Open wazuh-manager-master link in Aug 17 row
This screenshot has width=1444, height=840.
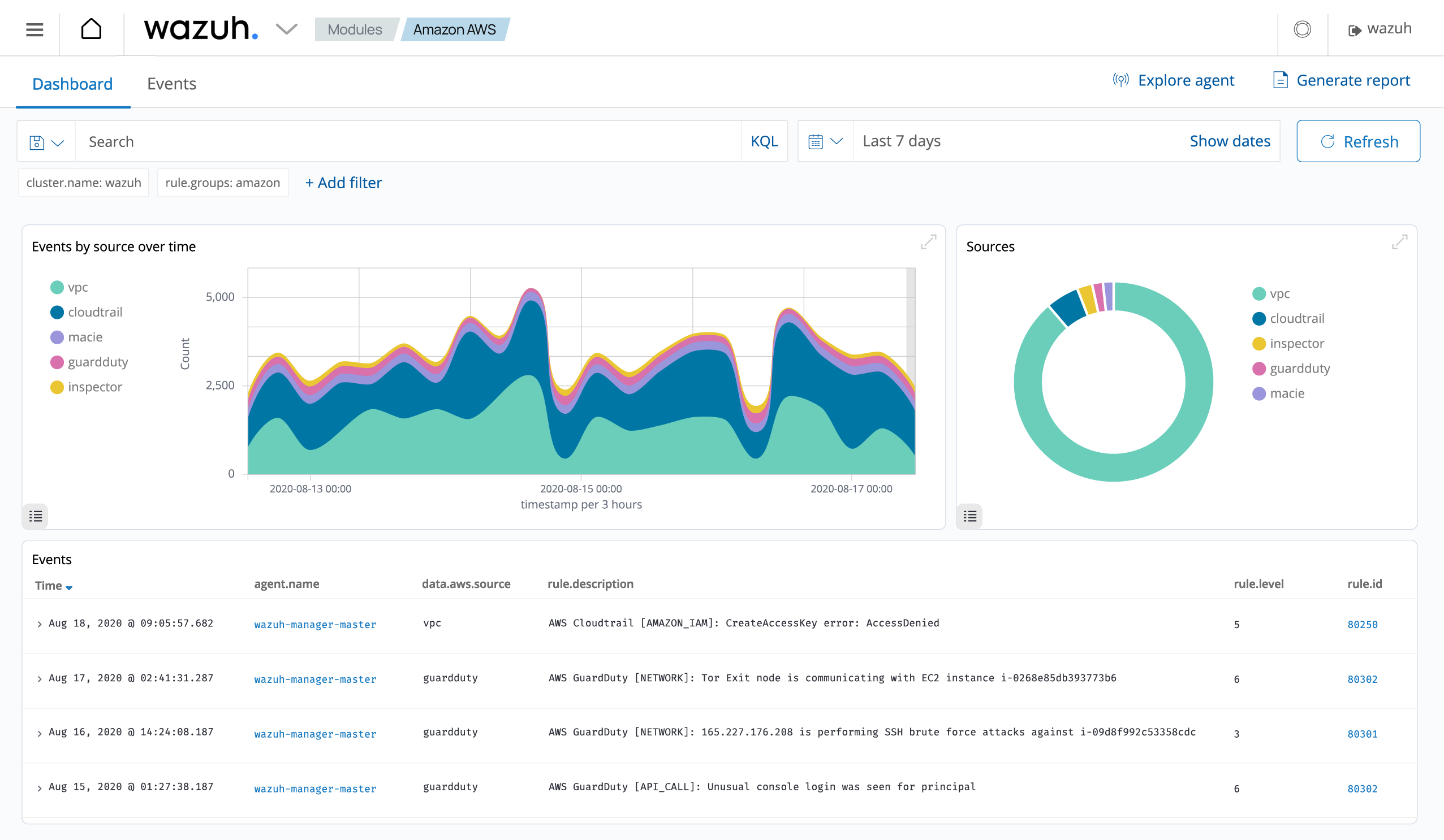(315, 679)
